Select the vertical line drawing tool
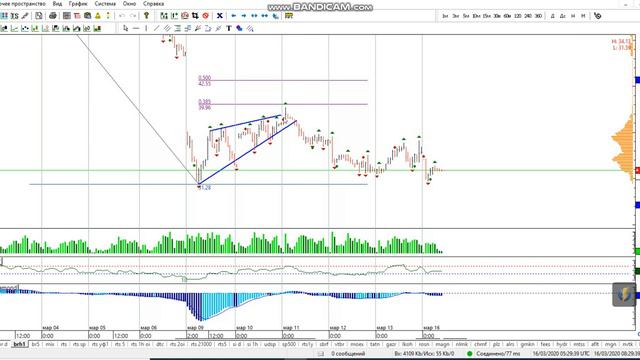640x360 pixels. point(146,29)
